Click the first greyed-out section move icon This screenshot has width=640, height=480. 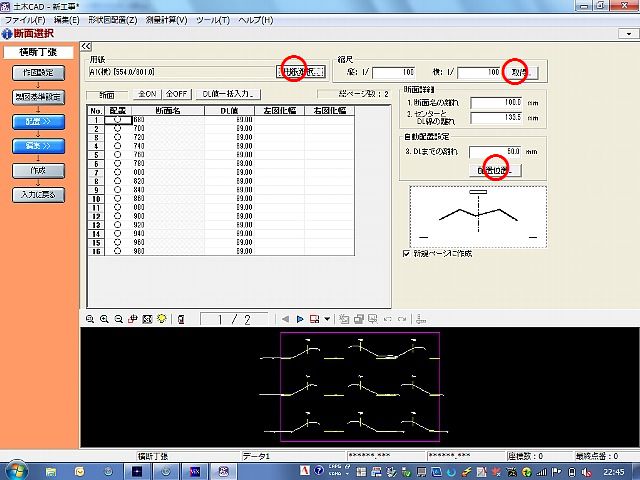[344, 319]
